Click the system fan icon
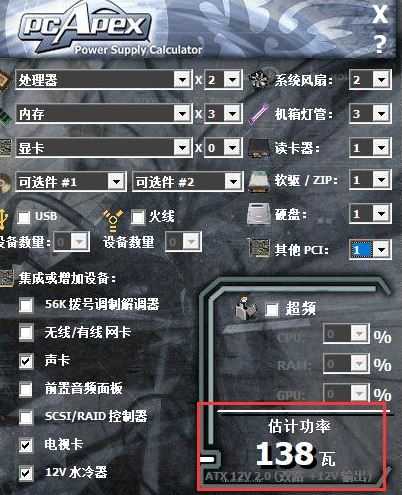402x495 pixels. (x=258, y=80)
